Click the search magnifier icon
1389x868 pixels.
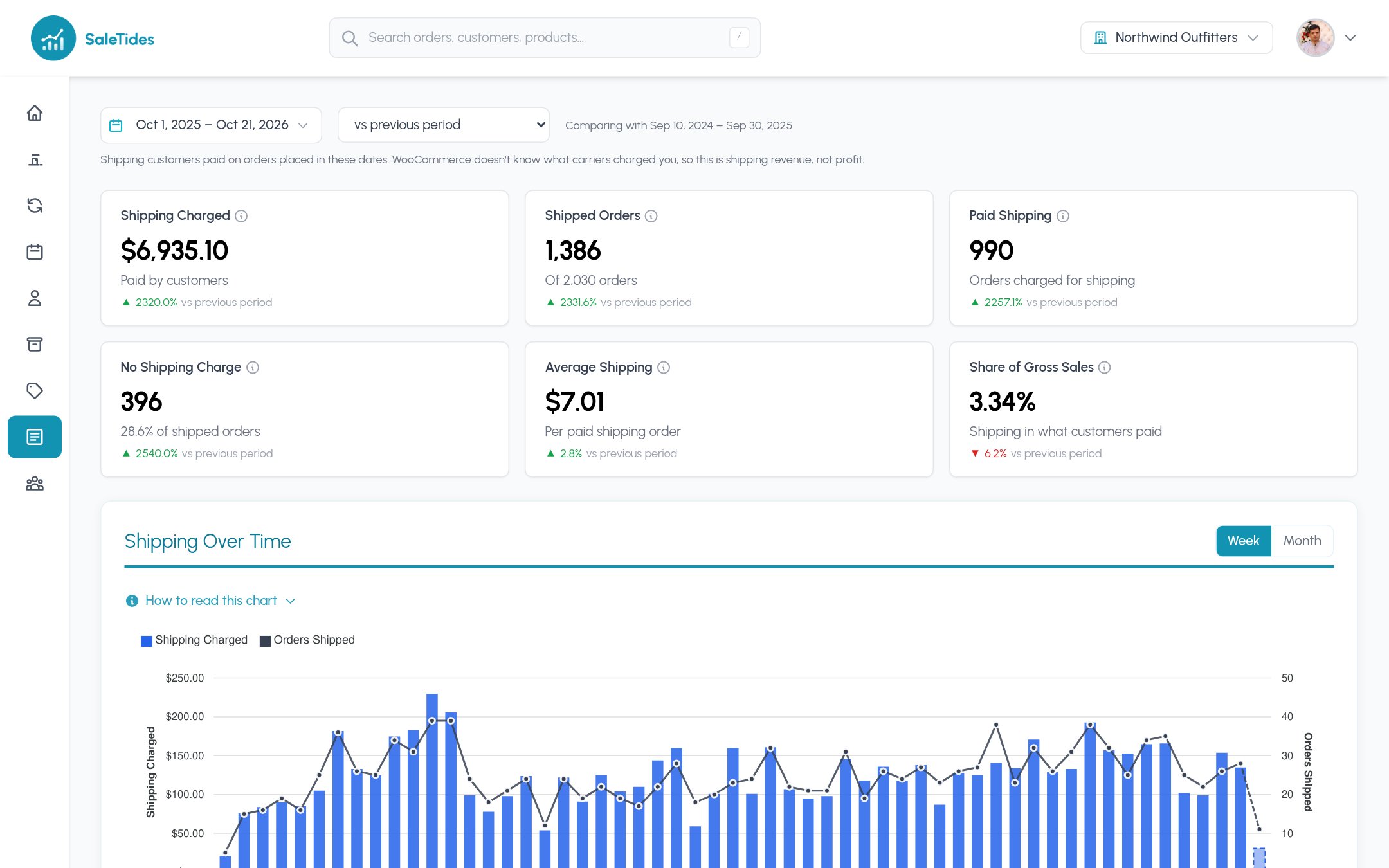click(350, 39)
